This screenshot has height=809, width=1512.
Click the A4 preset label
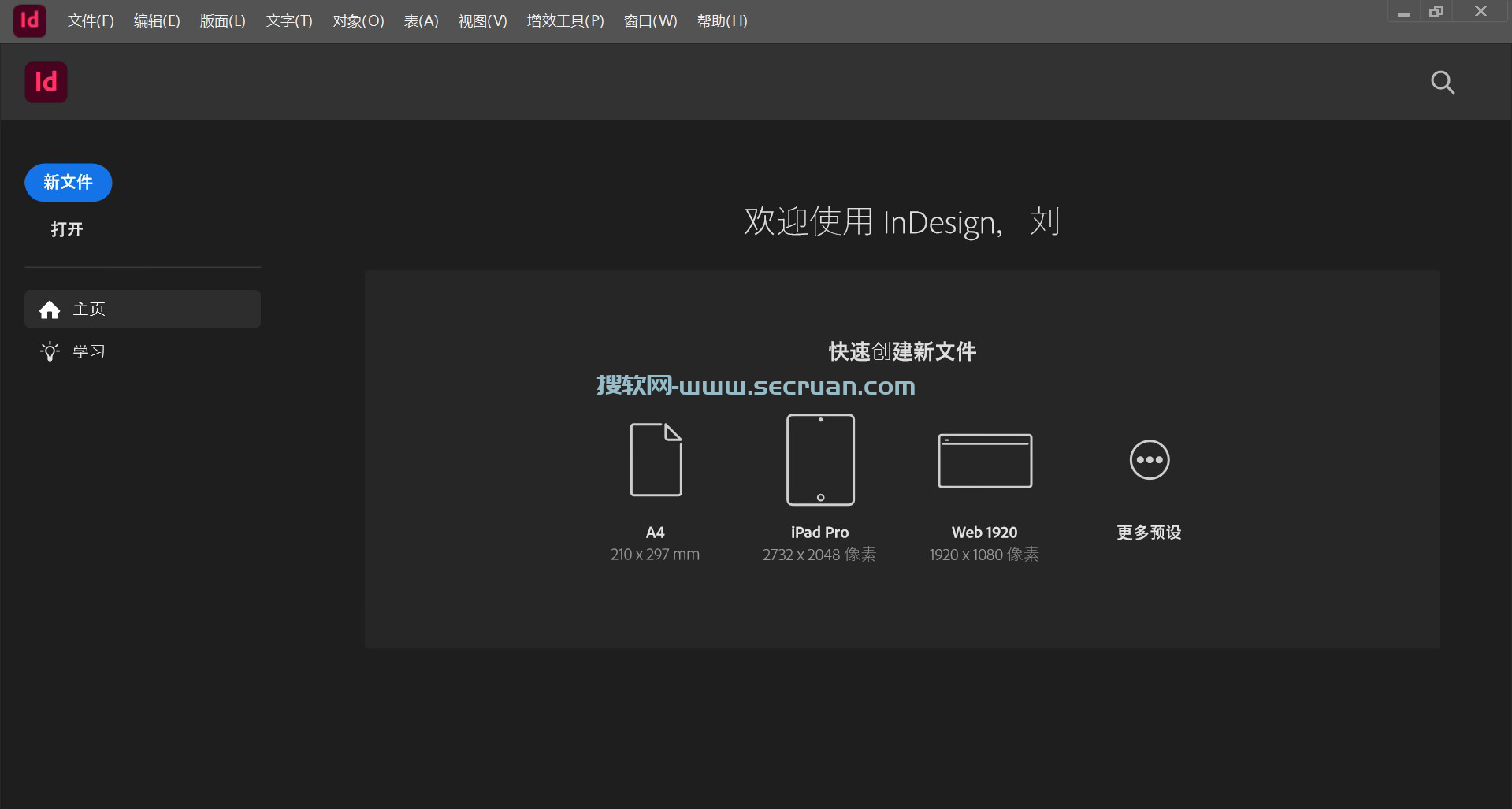656,533
